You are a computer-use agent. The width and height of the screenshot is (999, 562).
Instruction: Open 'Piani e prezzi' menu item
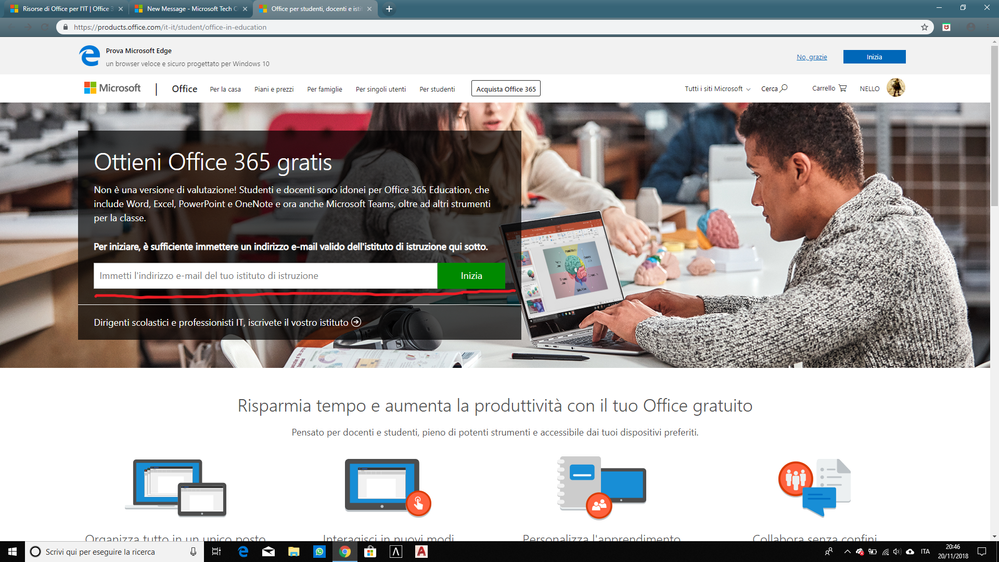click(274, 89)
